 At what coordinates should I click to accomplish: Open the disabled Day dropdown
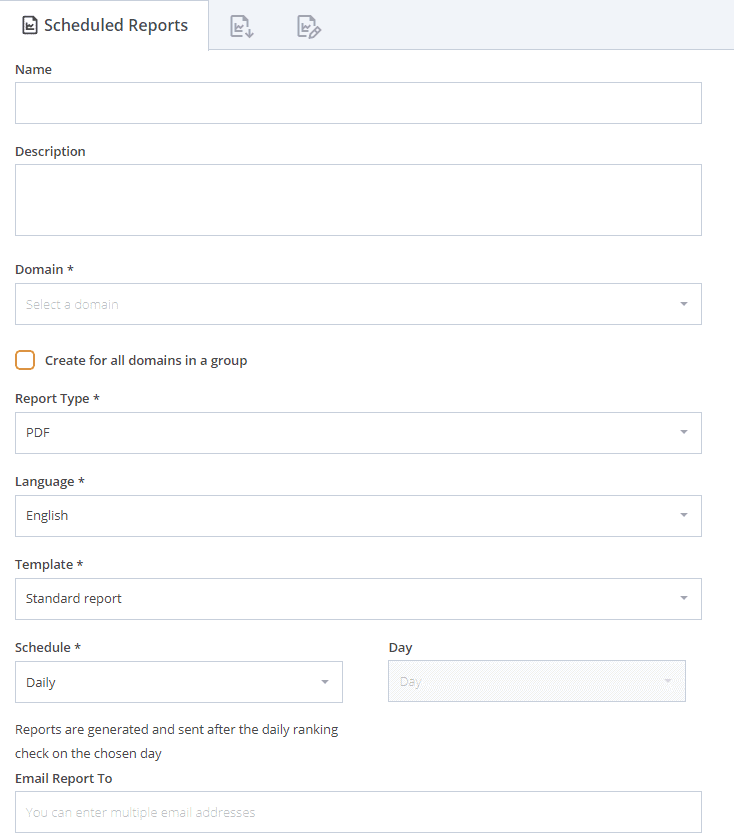point(537,681)
